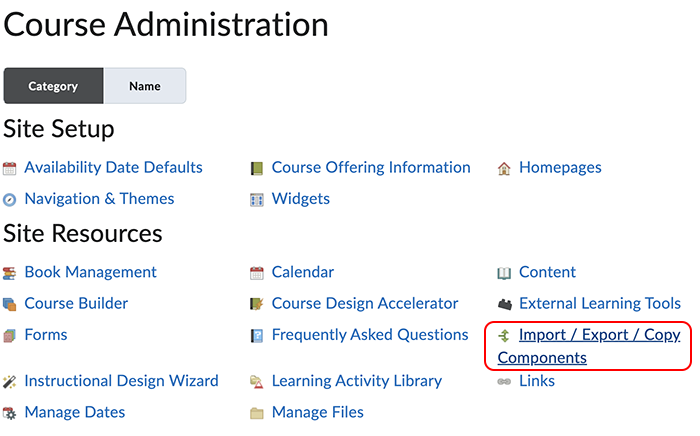Open the Course Builder link
This screenshot has height=436, width=700.
(76, 303)
